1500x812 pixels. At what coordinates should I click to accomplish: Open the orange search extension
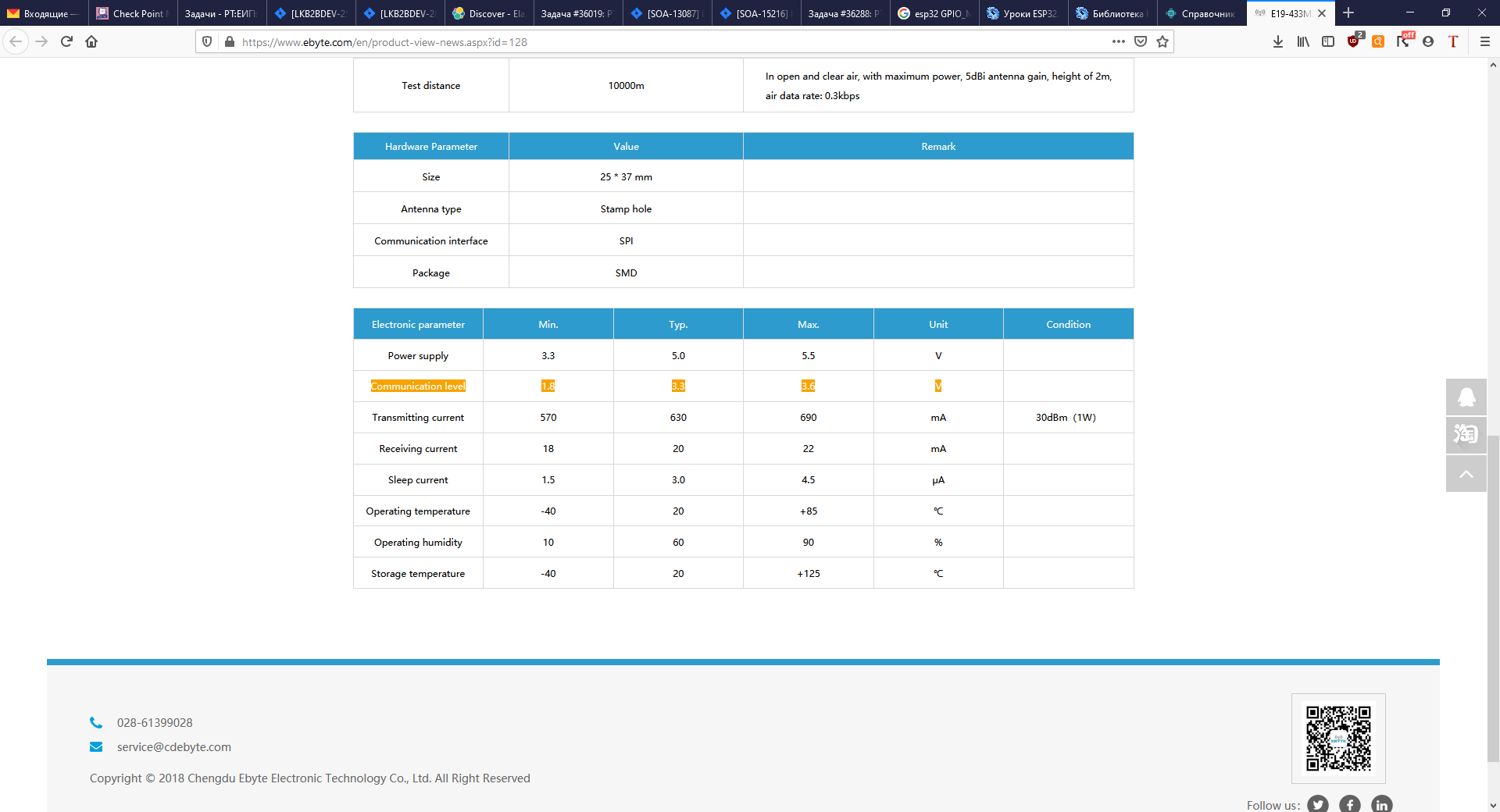point(1378,41)
